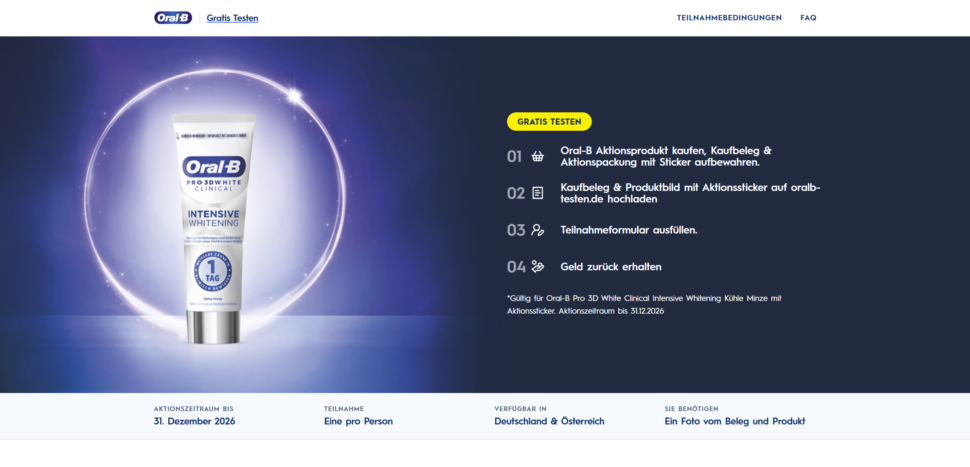Image resolution: width=970 pixels, height=467 pixels.
Task: Click the value 'Deutschland & Österreich'
Action: tap(549, 421)
